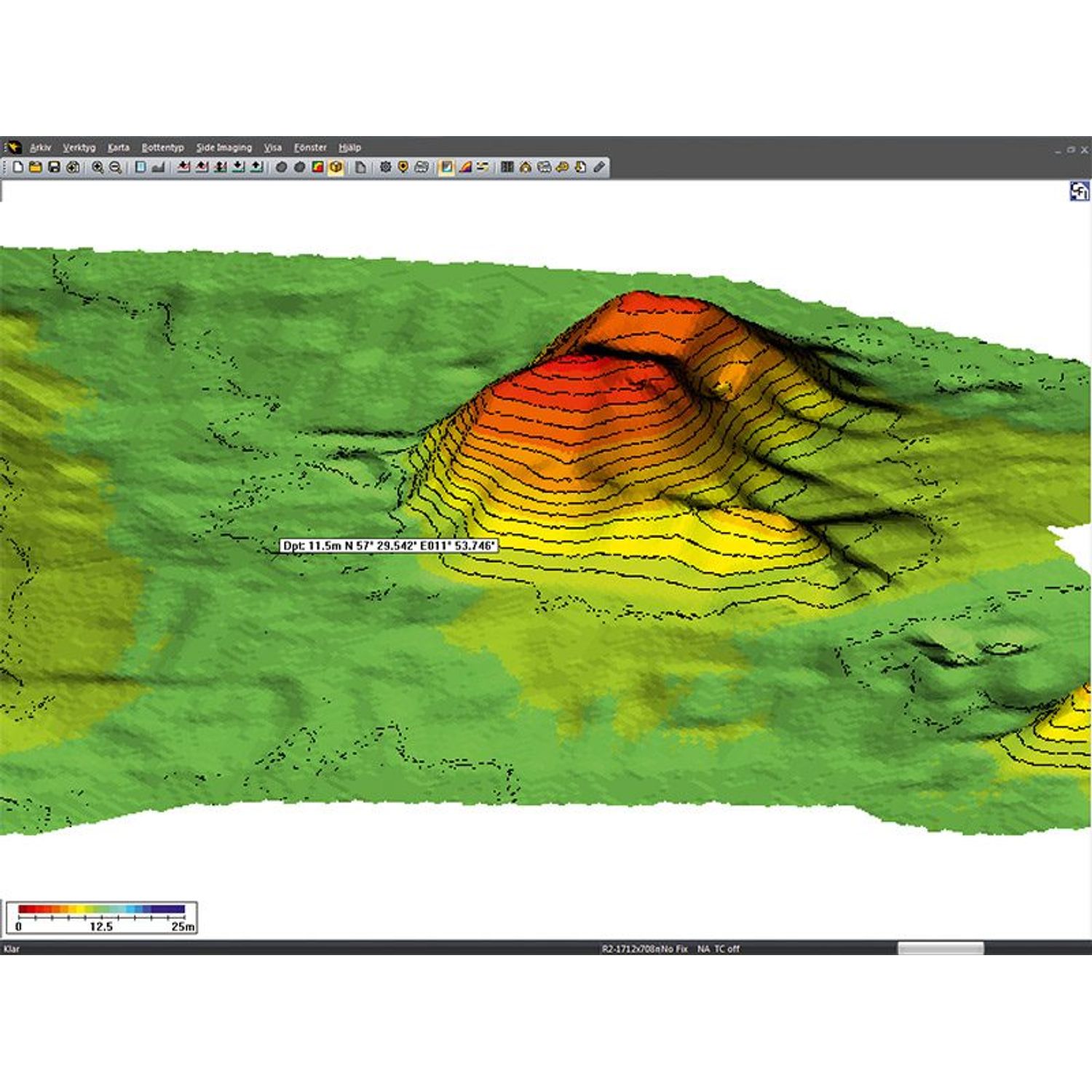The width and height of the screenshot is (1092, 1092).
Task: Click the new document icon
Action: pyautogui.click(x=18, y=167)
